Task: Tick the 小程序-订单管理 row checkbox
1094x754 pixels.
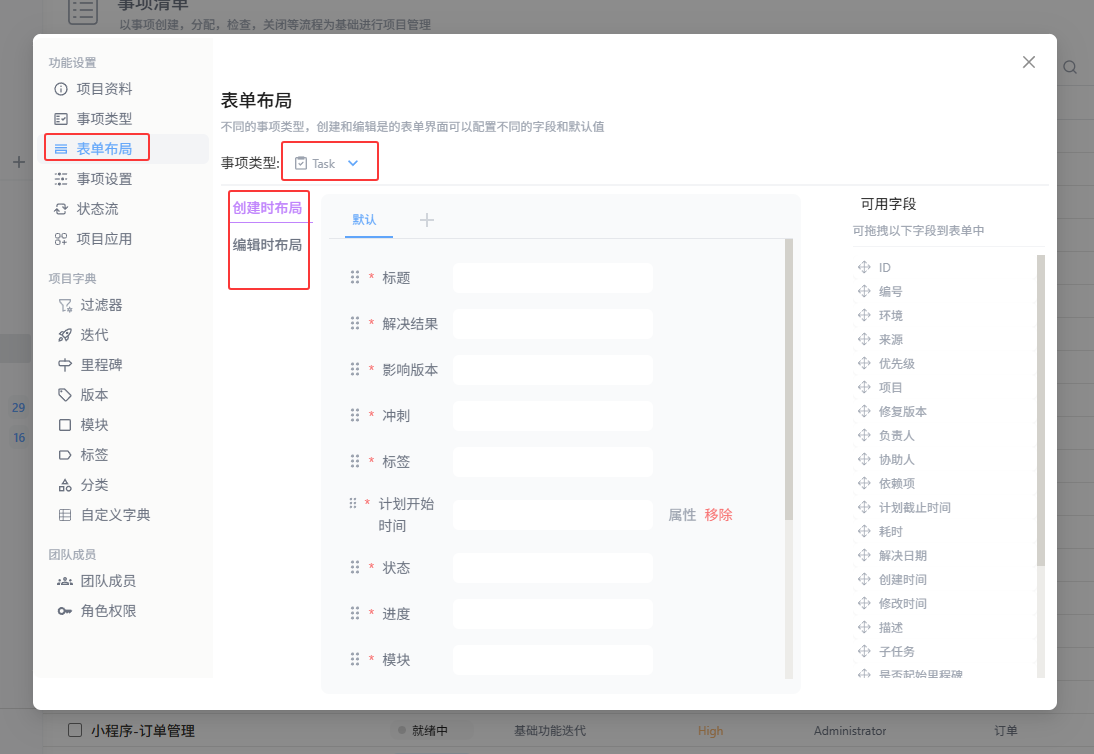Action: pyautogui.click(x=75, y=730)
